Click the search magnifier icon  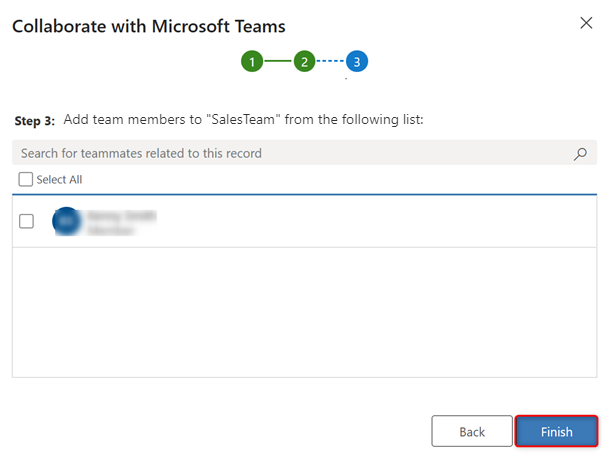[x=580, y=154]
